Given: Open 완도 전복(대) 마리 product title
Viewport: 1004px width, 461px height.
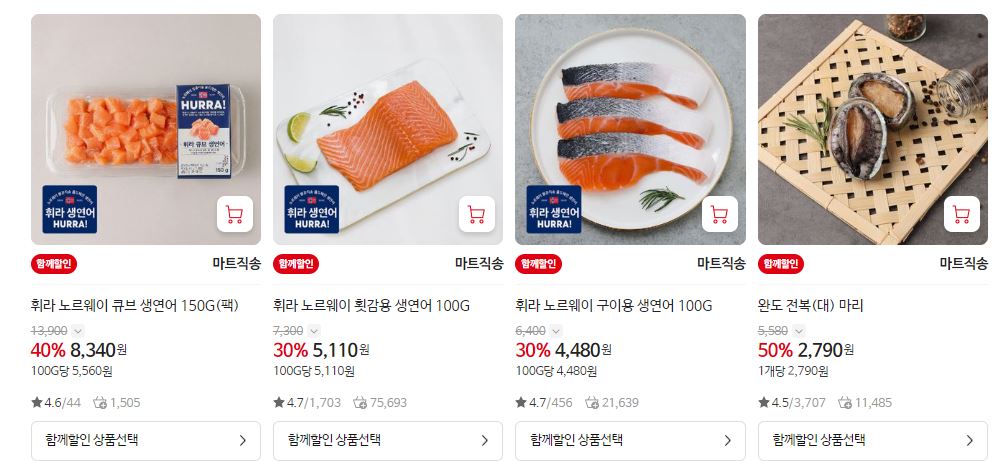Looking at the screenshot, I should (x=811, y=306).
